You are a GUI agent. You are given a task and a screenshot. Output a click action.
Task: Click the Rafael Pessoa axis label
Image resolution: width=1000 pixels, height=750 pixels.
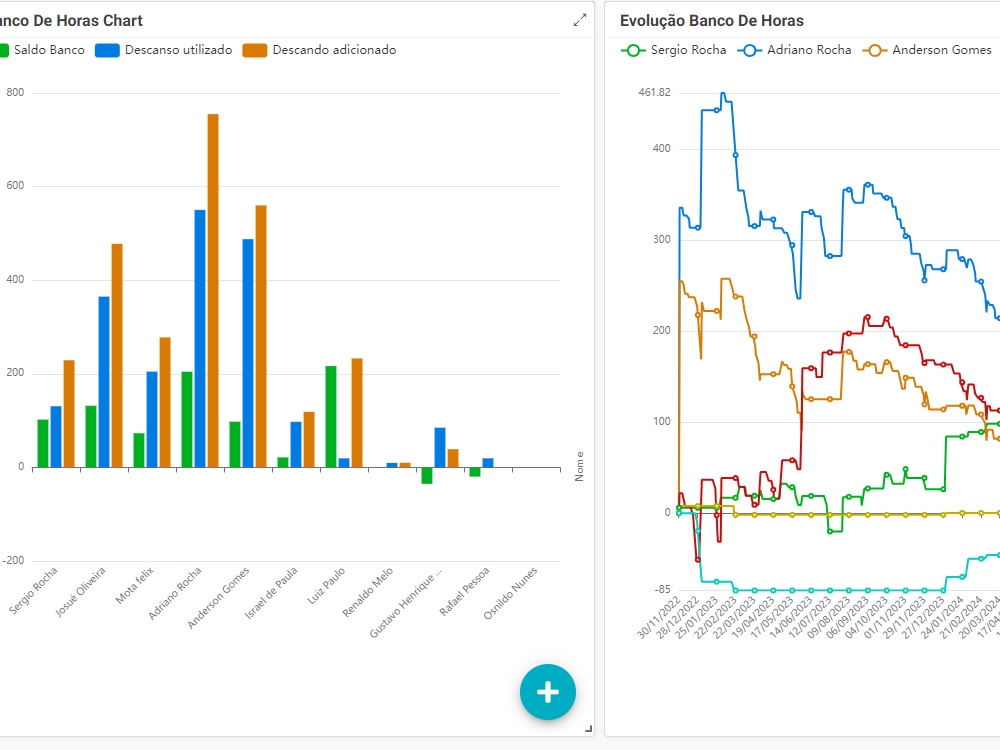[465, 591]
